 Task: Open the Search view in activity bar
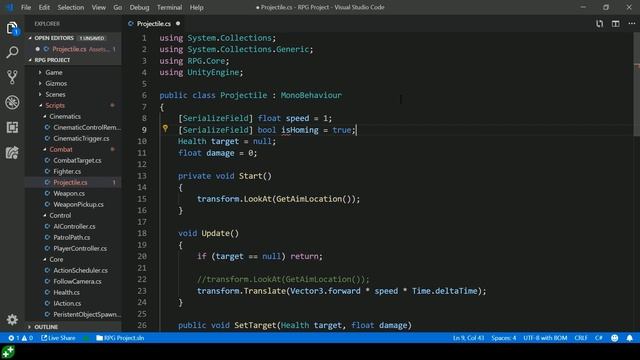pyautogui.click(x=12, y=52)
